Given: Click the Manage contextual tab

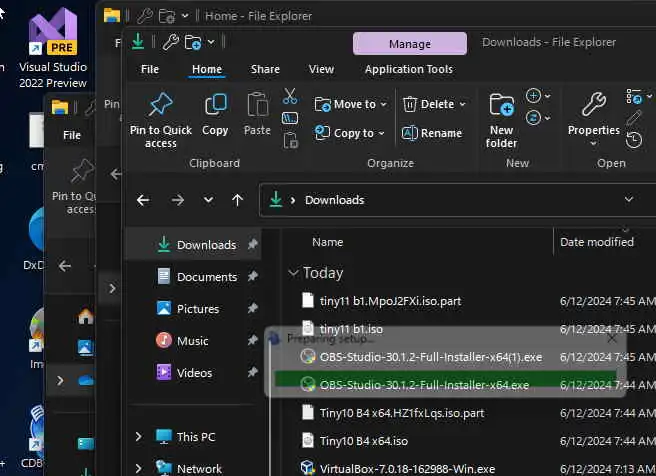Looking at the screenshot, I should click(x=410, y=44).
